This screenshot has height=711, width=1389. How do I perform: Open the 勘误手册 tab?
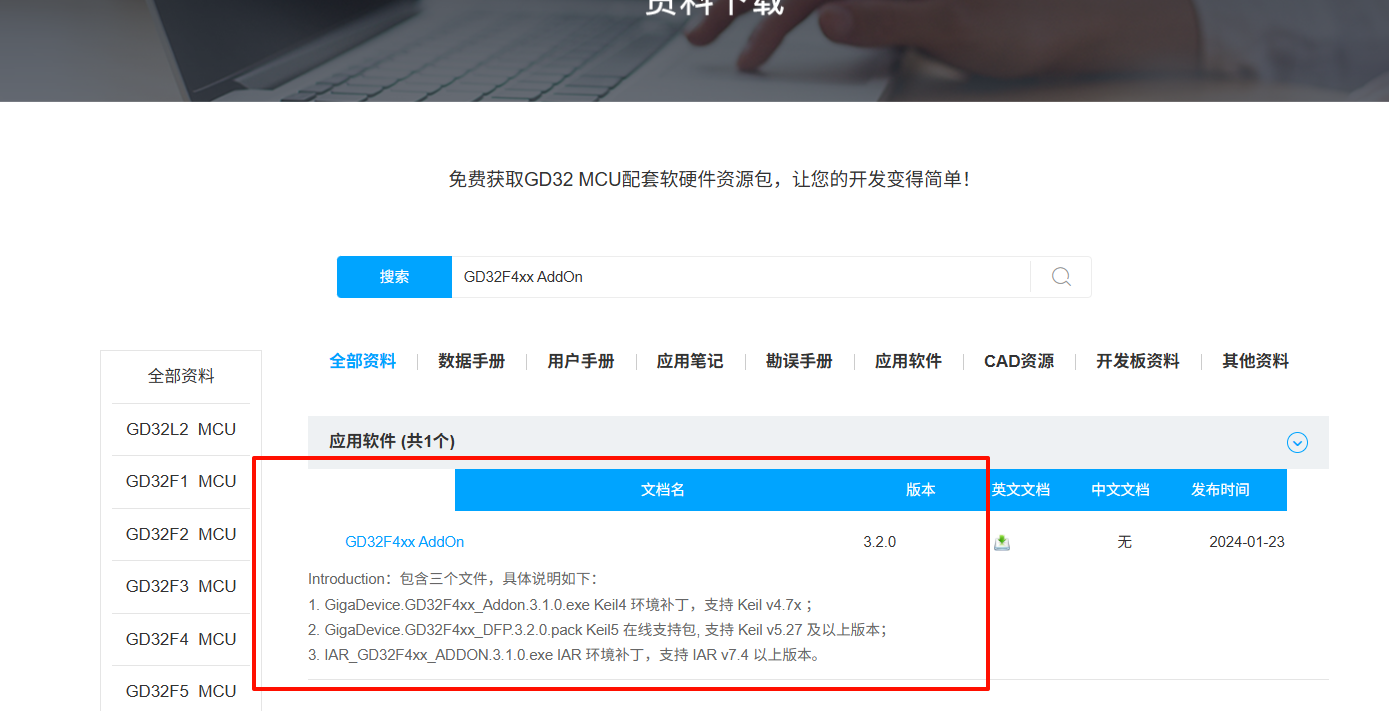(x=799, y=361)
